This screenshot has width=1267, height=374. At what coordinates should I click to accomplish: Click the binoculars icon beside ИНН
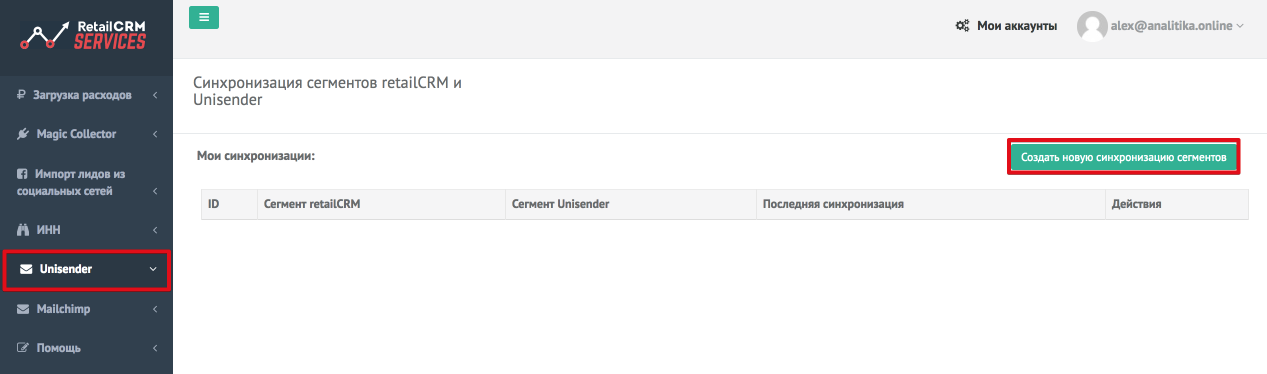(23, 230)
